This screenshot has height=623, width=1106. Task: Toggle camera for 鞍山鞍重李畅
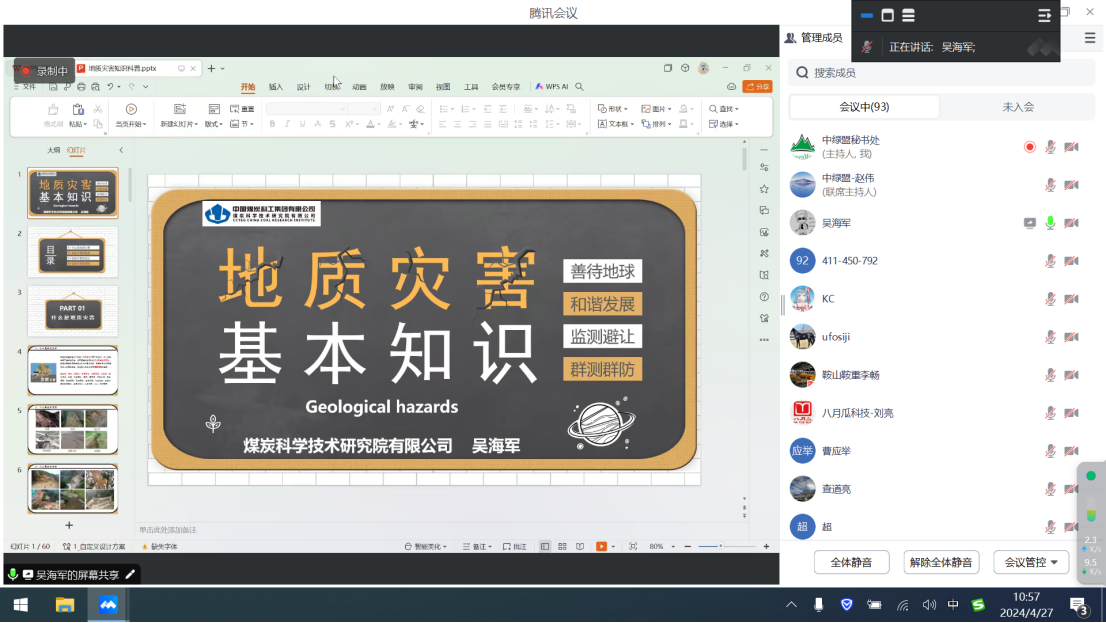pos(1071,375)
